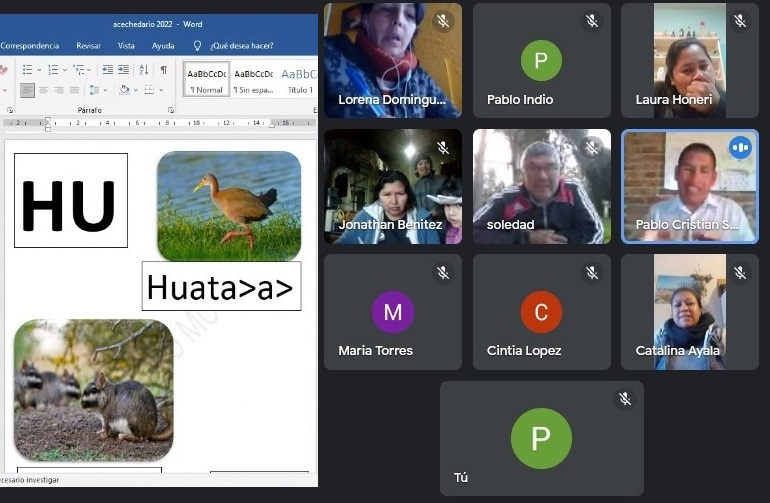Justify the paragraph text
Viewport: 770px width, 503px height.
[x=76, y=90]
